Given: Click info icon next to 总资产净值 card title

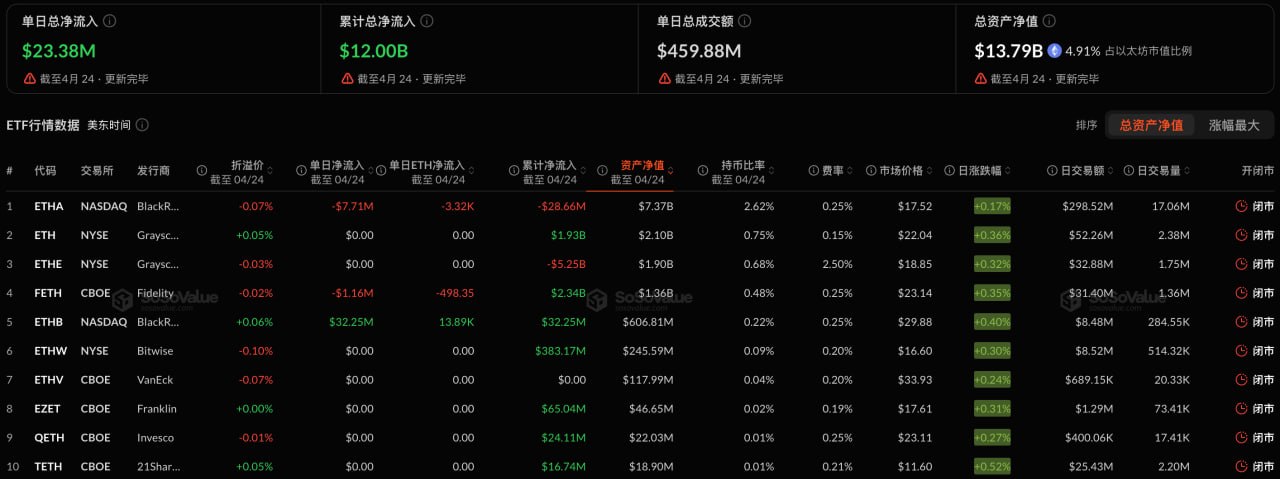Looking at the screenshot, I should (x=1049, y=21).
